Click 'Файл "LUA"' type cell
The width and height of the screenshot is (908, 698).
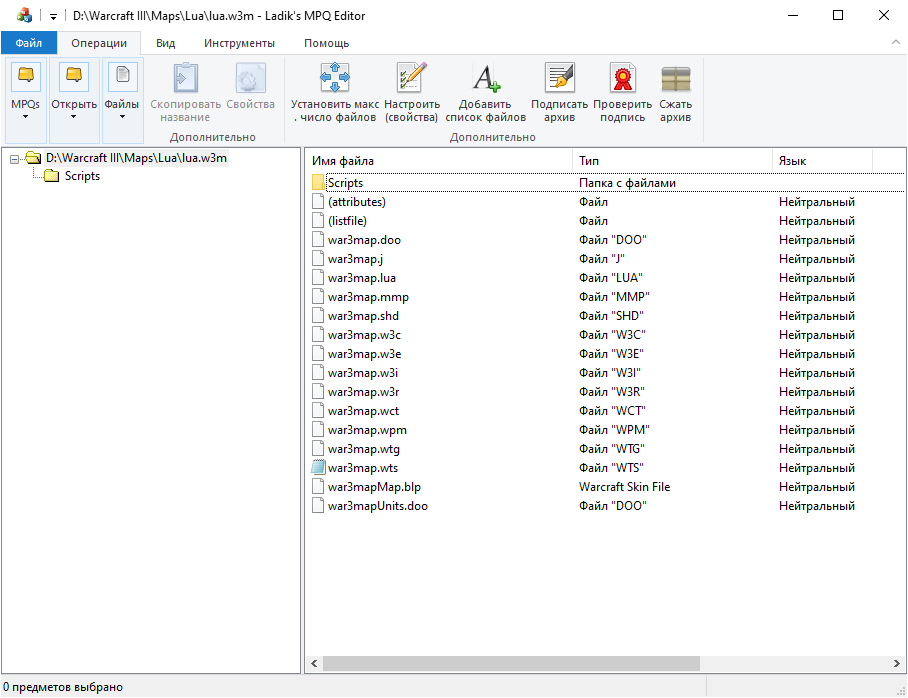610,277
